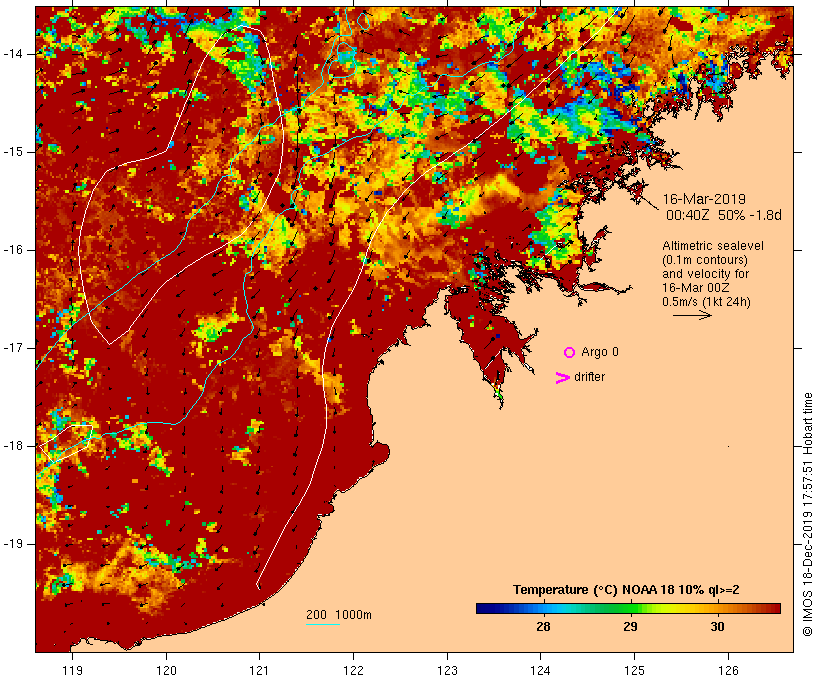The width and height of the screenshot is (820, 680).
Task: Click the magenta Argo circle legend symbol
Action: [x=570, y=353]
